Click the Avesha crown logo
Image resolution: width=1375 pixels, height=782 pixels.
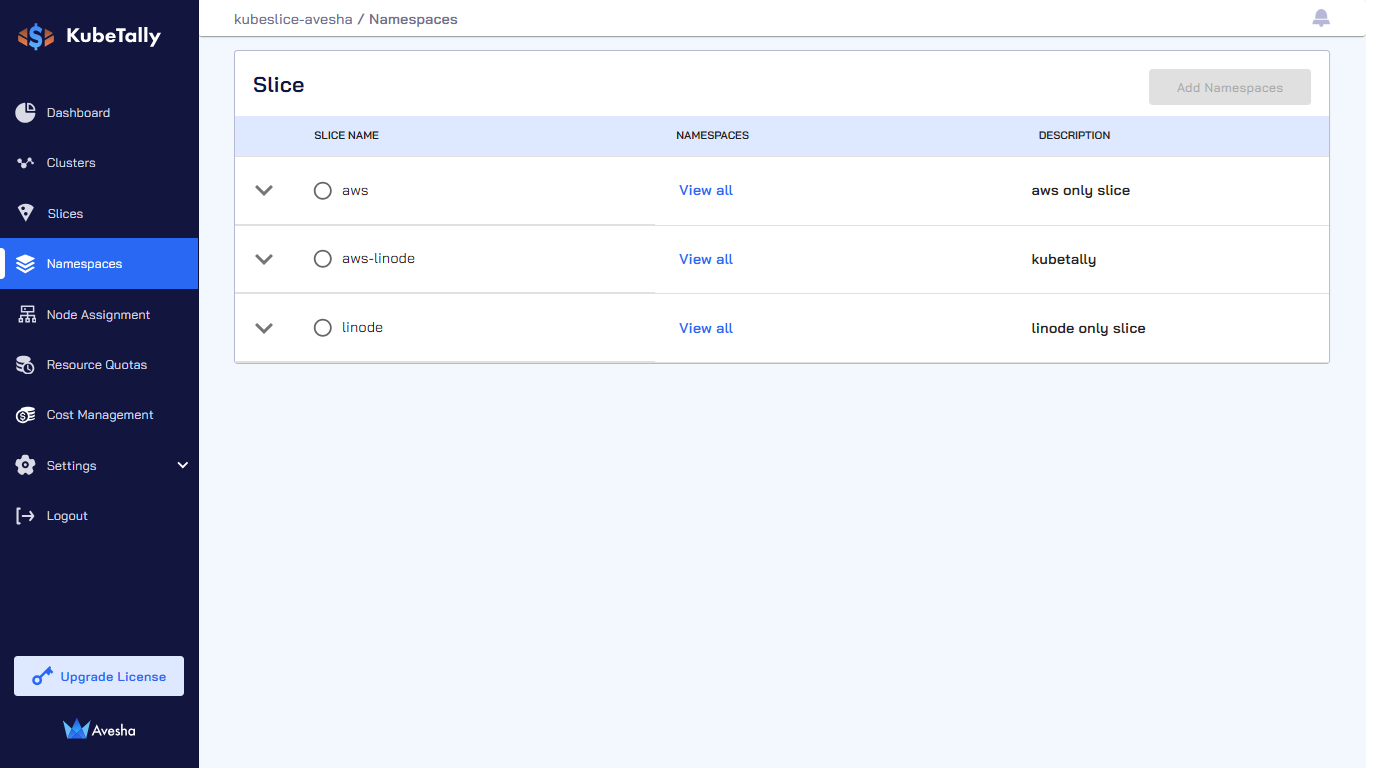click(76, 729)
